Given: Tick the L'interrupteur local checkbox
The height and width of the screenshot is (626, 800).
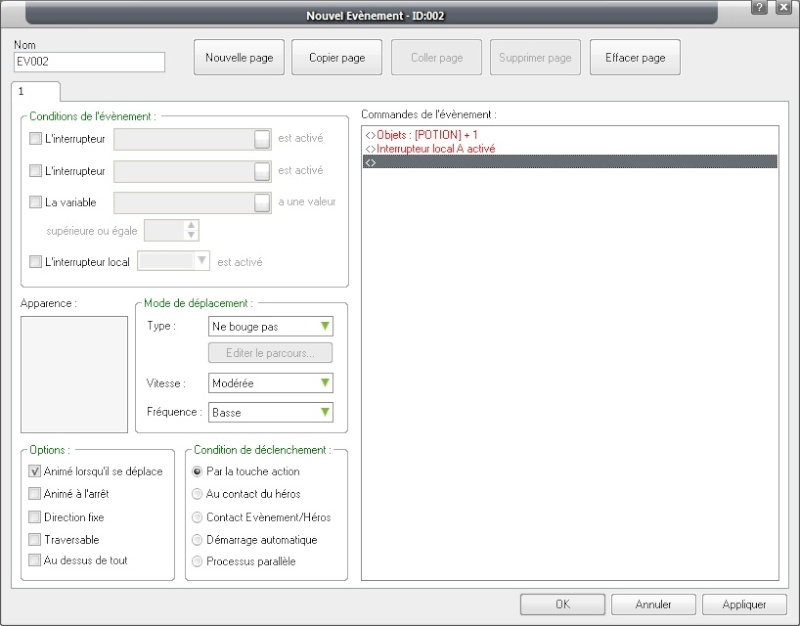Looking at the screenshot, I should click(35, 262).
